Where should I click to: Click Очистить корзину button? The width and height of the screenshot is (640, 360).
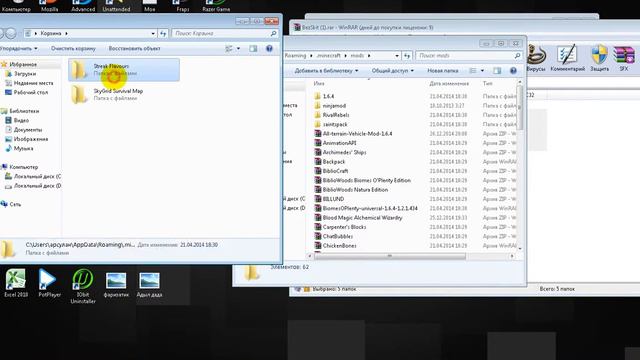tap(73, 49)
